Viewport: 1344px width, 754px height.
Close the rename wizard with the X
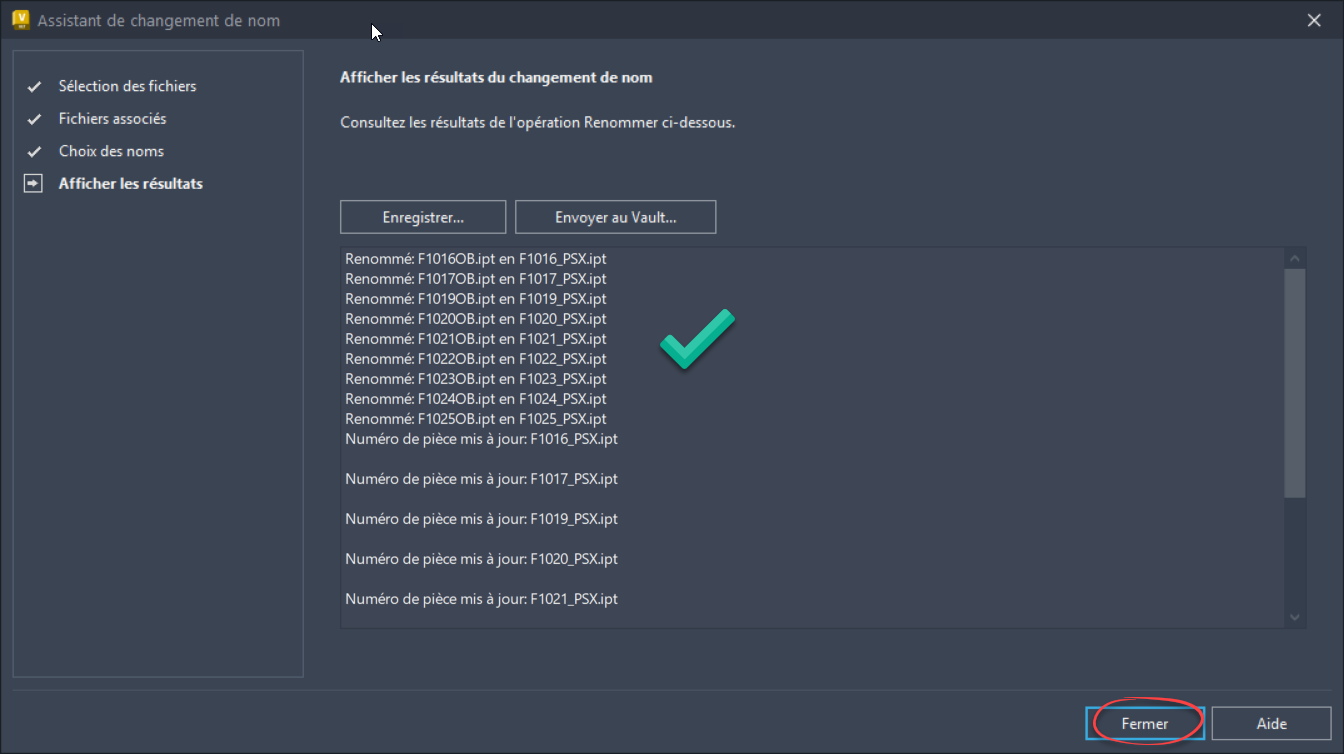(1314, 20)
